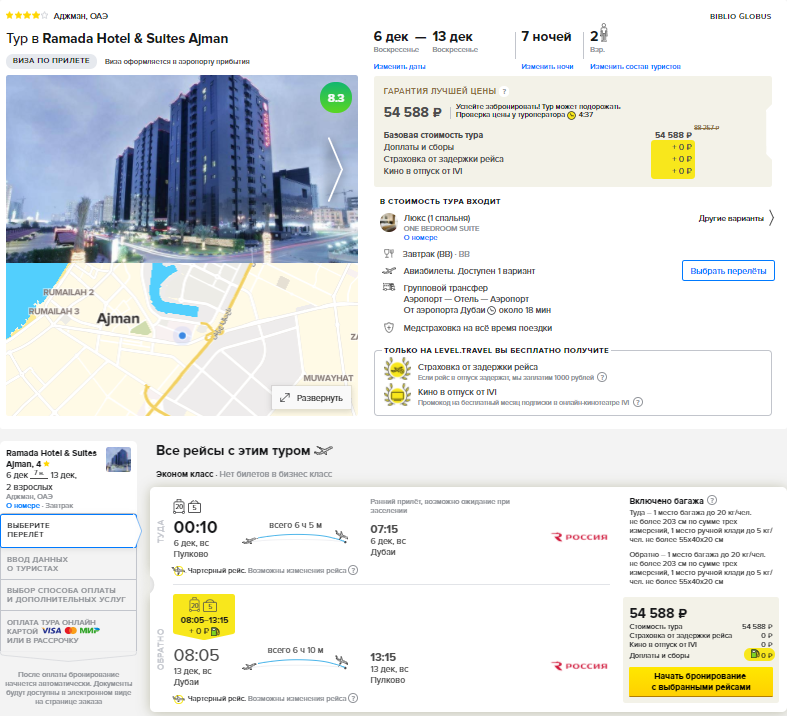
Task: Click the hotel location marker on map
Action: 182,335
